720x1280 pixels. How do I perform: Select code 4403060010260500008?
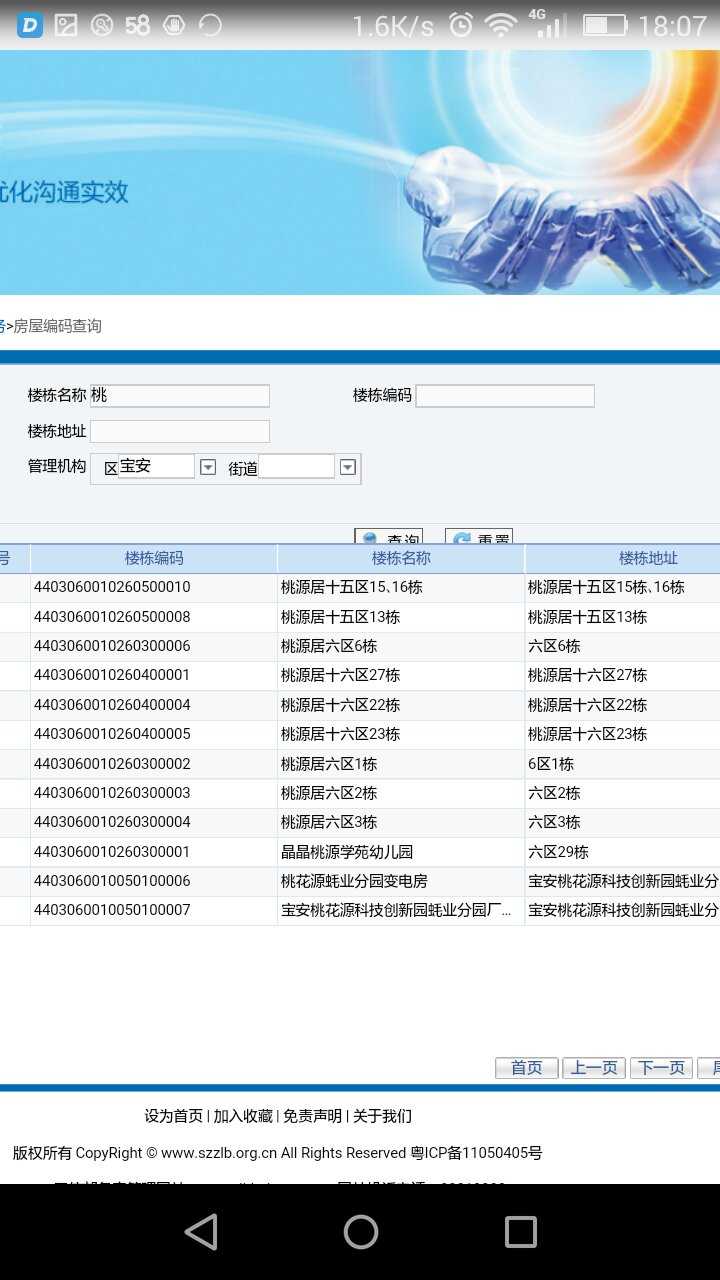point(112,617)
